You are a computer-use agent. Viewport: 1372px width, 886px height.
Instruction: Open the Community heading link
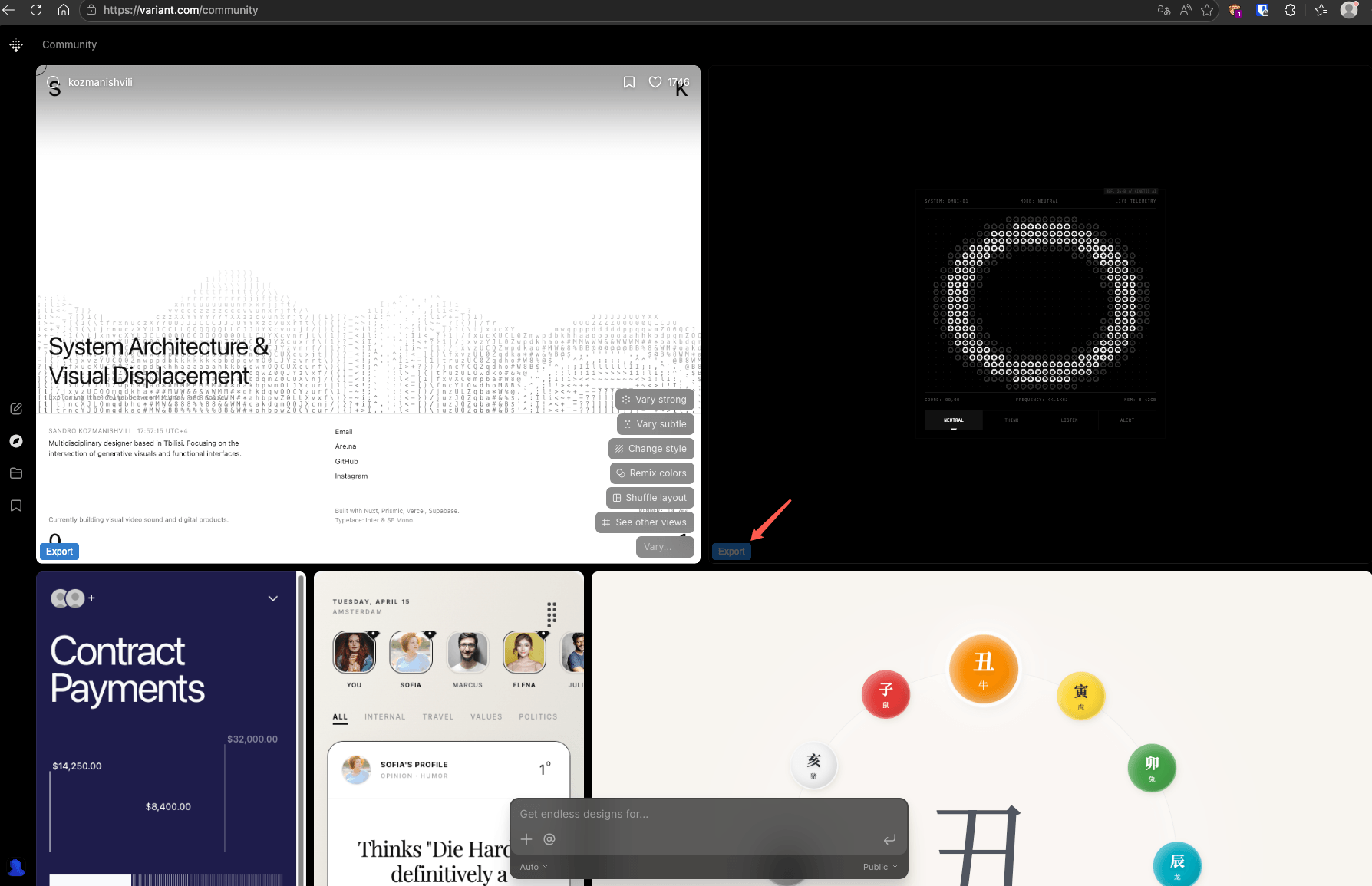[69, 44]
